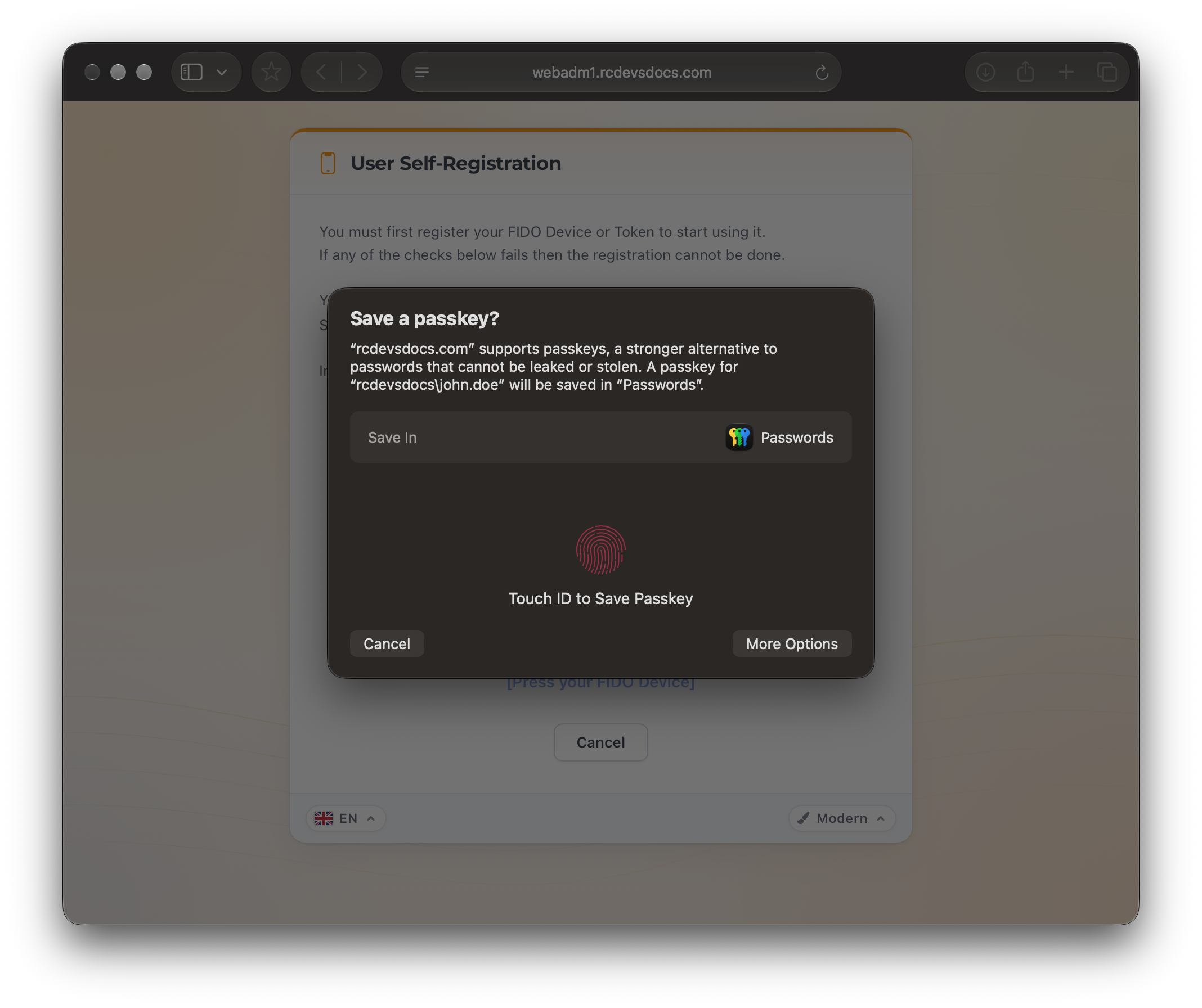Click the bookmark star icon
Viewport: 1202px width, 1008px height.
coord(271,72)
